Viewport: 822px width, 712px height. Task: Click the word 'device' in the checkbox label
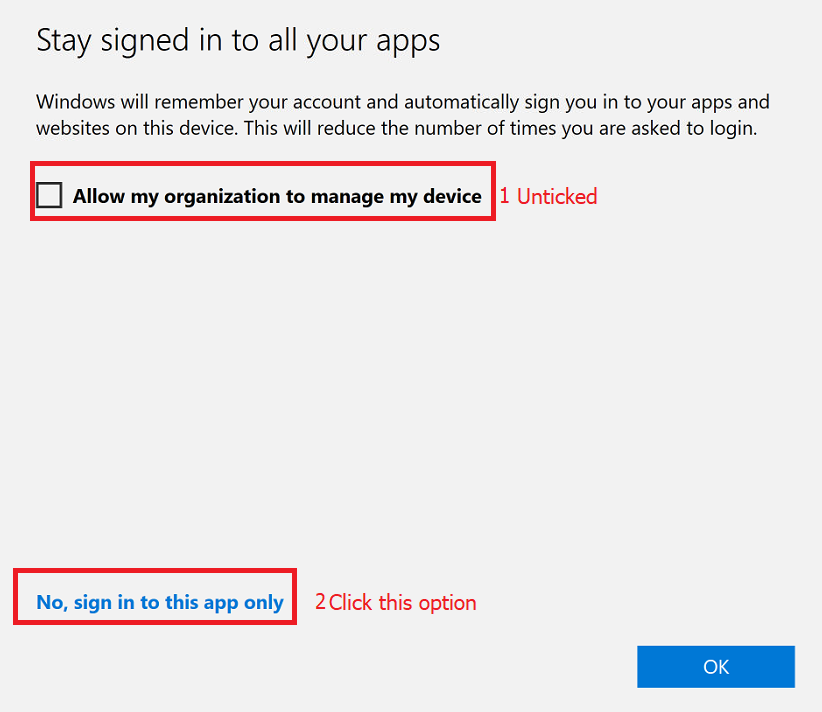(450, 196)
